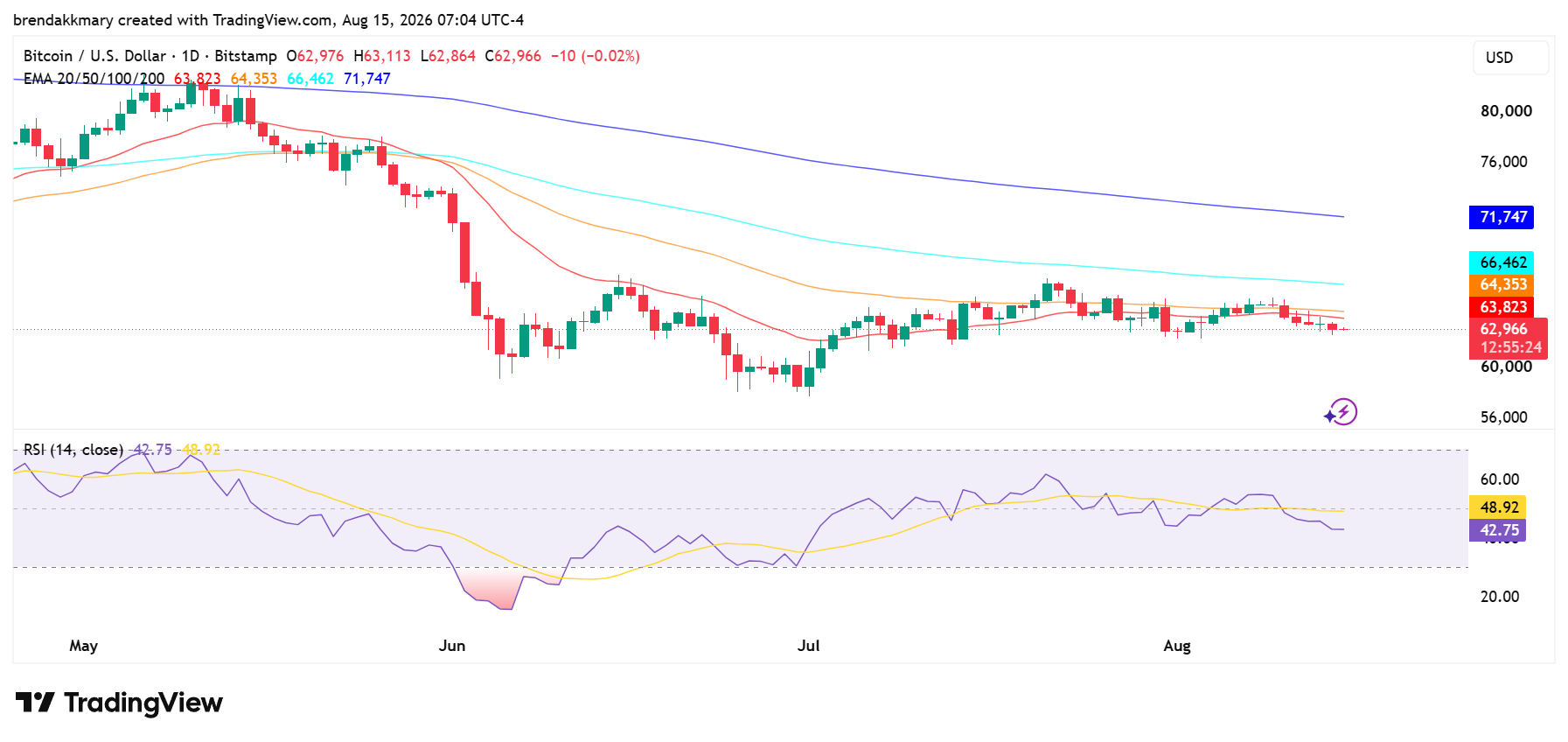The image size is (1568, 742).
Task: Click the '60.00' RSI axis label
Action: (1500, 479)
